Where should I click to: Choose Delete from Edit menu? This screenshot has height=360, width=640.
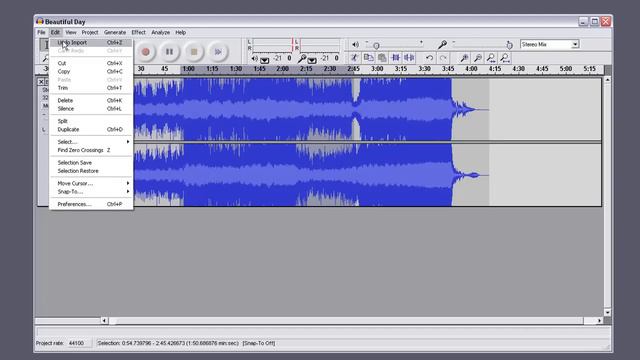click(91, 100)
